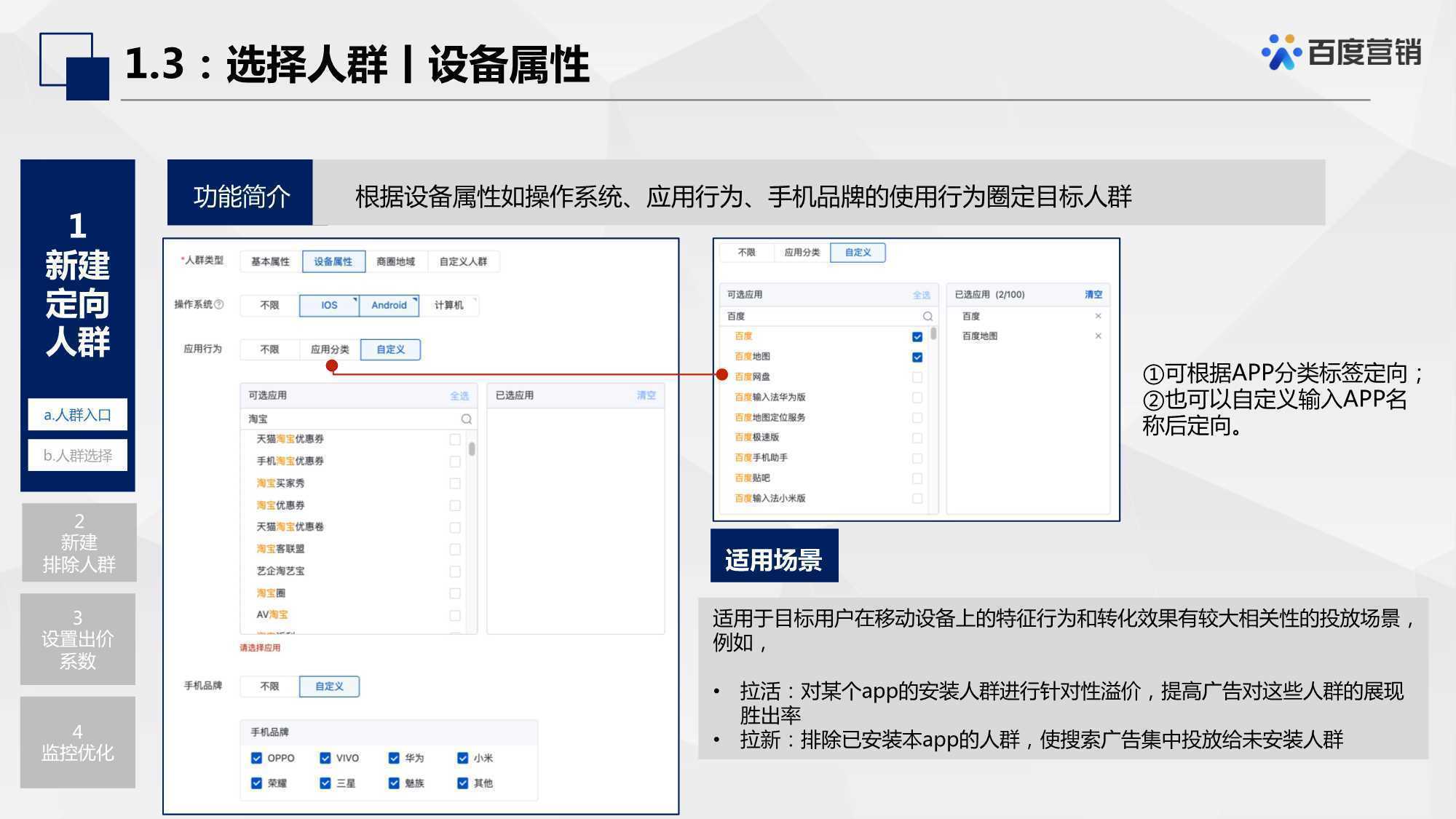Image resolution: width=1456 pixels, height=819 pixels.
Task: Check the 百度极速版 checkbox
Action: (x=917, y=438)
